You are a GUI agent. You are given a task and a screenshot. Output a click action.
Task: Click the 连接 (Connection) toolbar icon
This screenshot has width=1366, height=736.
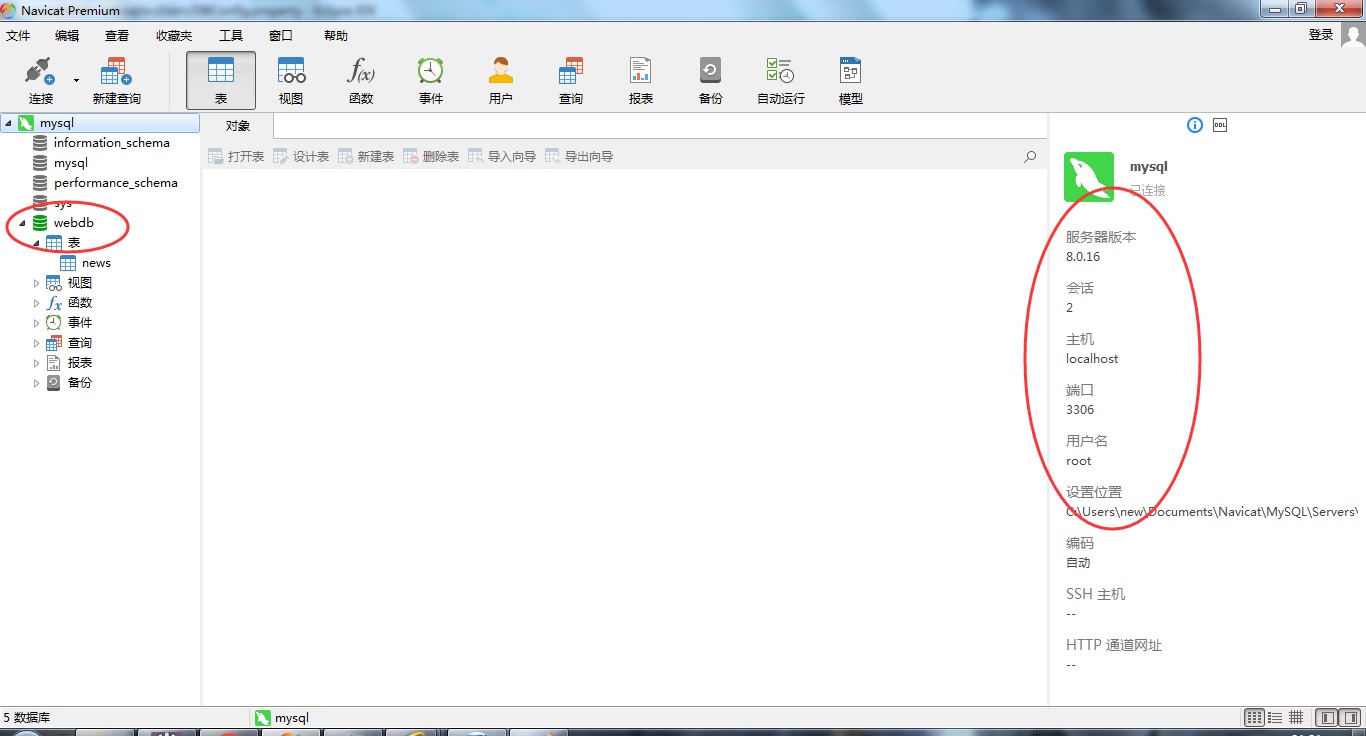pos(41,81)
